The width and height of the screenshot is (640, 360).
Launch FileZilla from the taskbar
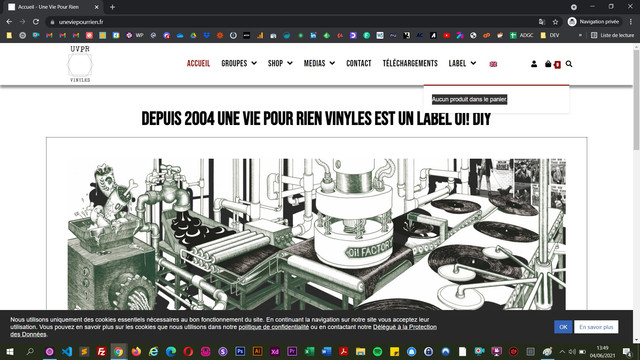(101, 351)
